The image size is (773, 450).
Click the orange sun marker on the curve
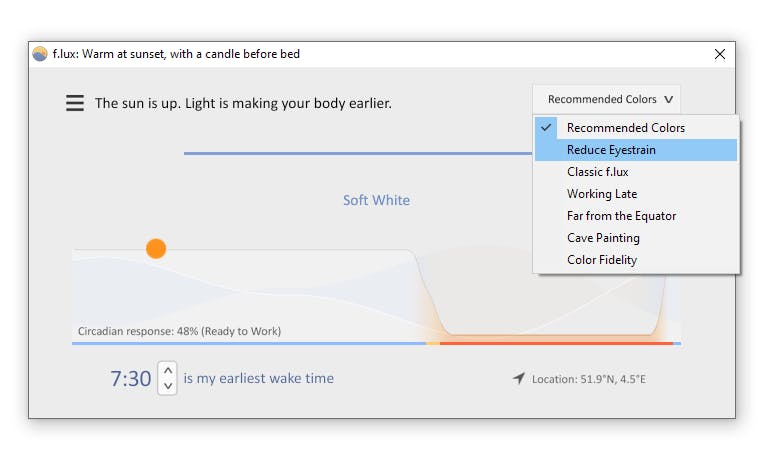(x=156, y=248)
